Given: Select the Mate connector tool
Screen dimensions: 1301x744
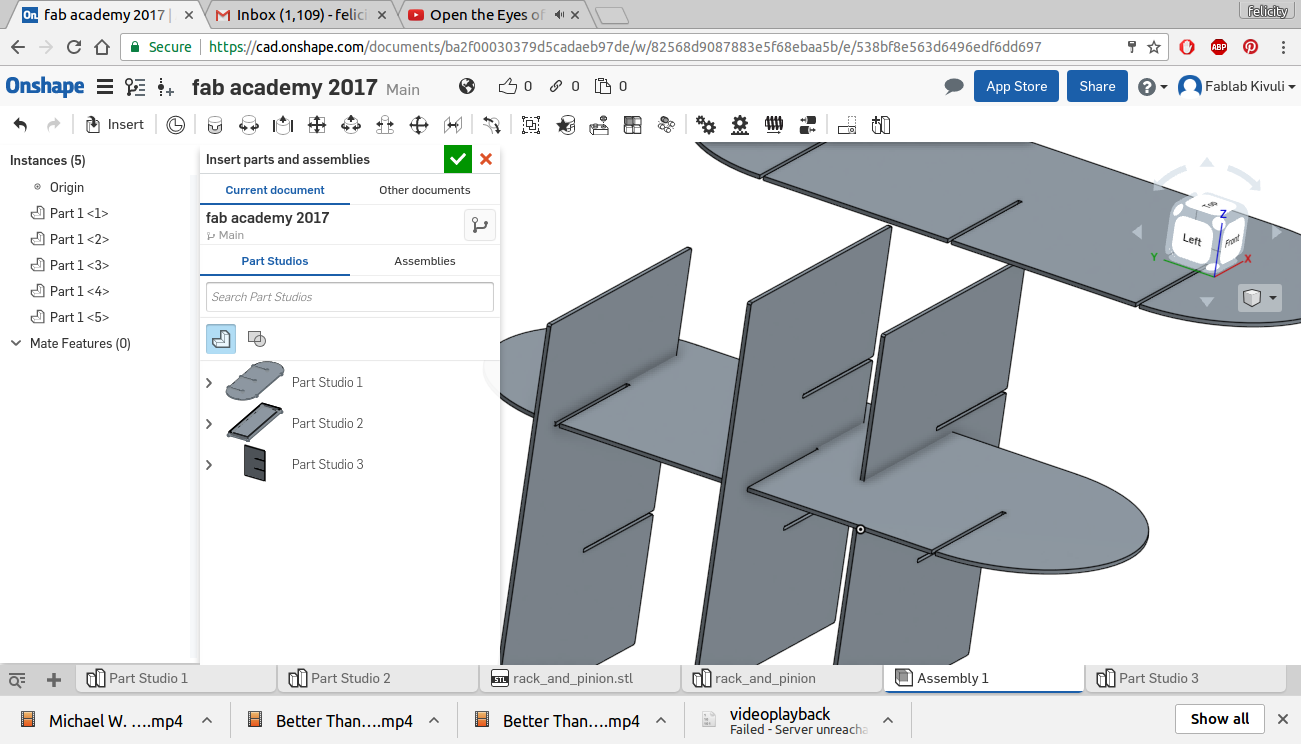Looking at the screenshot, I should (566, 125).
